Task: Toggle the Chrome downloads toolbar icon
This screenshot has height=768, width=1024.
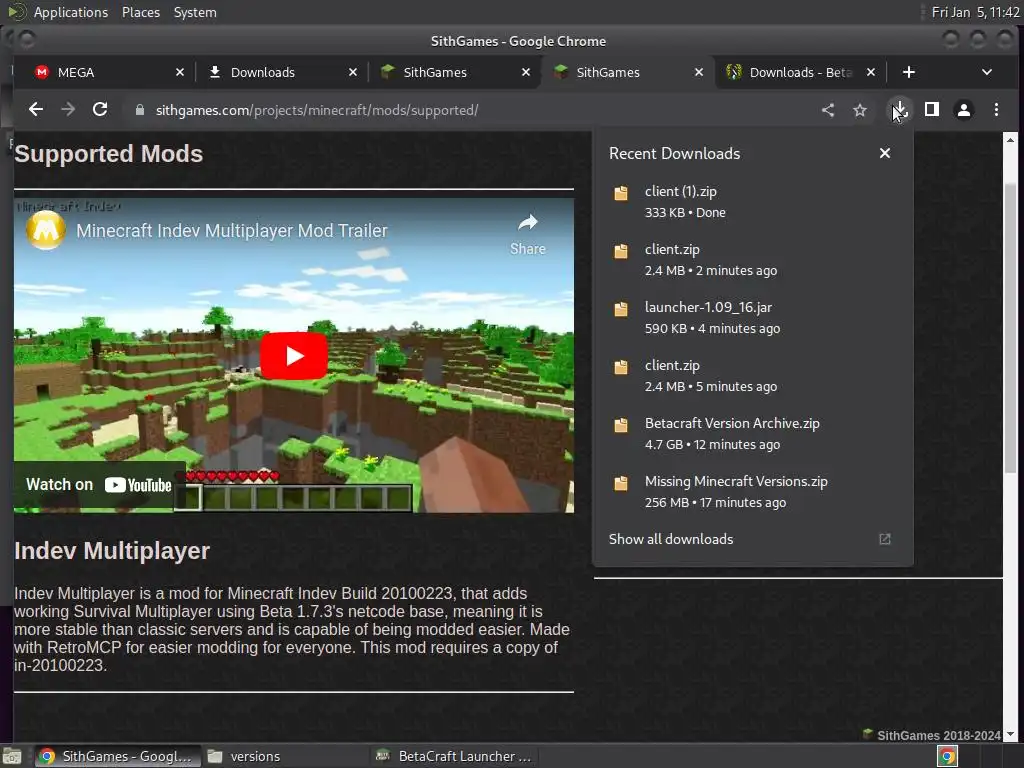Action: [899, 110]
